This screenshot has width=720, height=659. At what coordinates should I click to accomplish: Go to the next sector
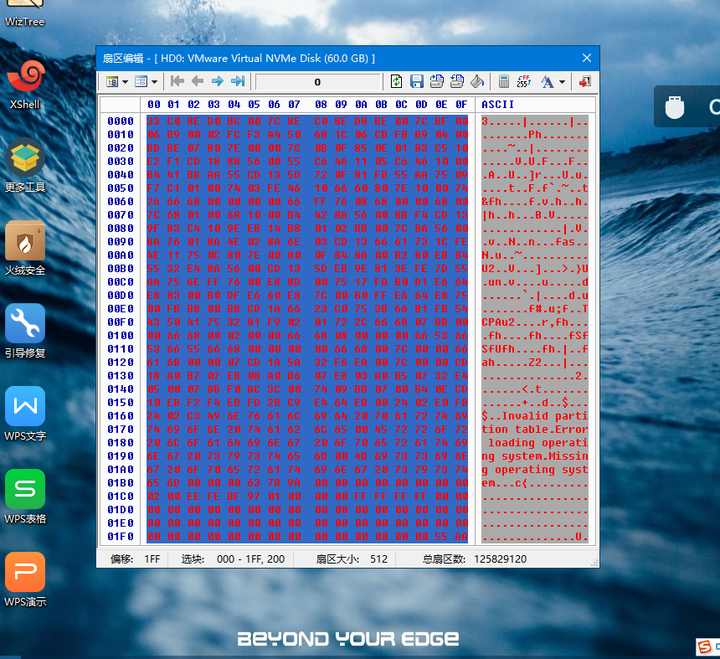(x=217, y=81)
